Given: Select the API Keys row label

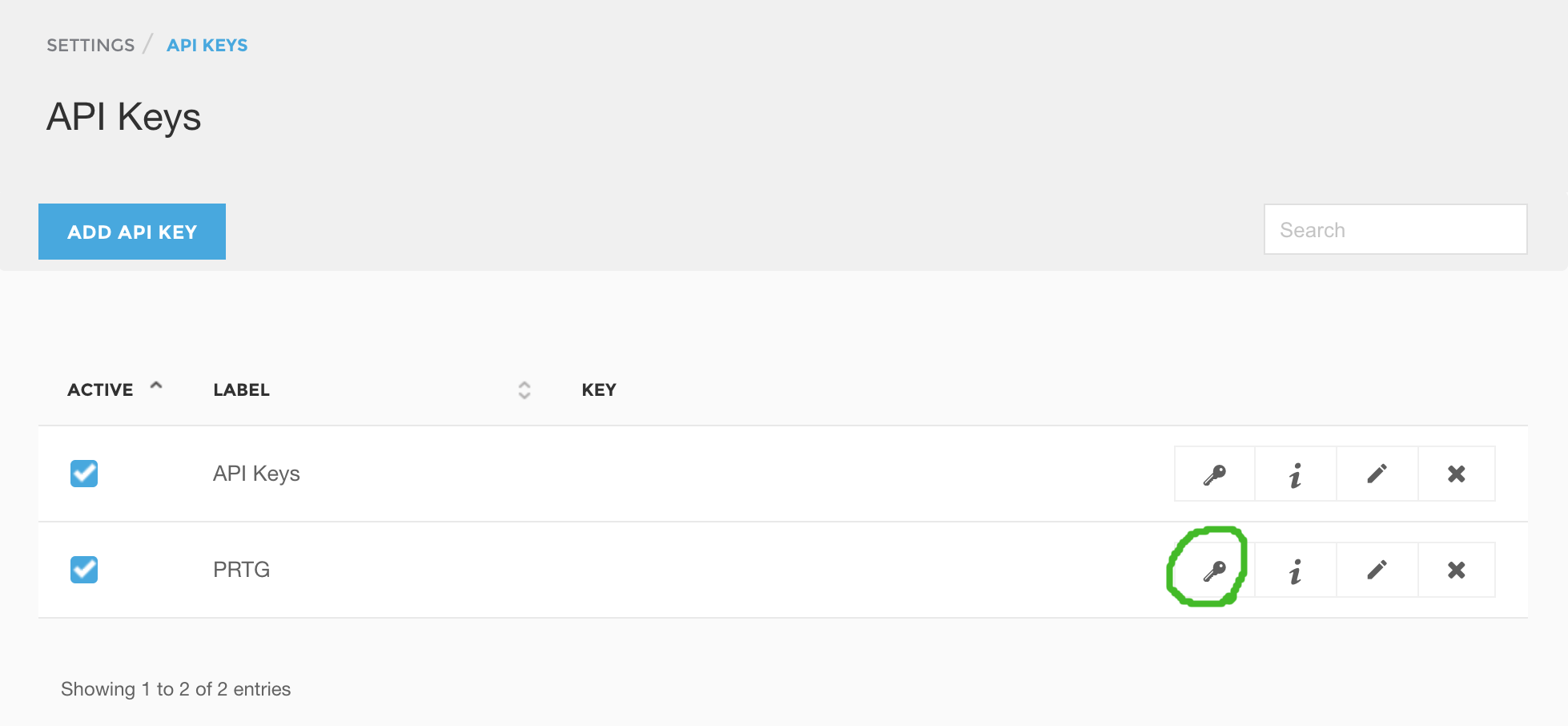Looking at the screenshot, I should coord(256,474).
